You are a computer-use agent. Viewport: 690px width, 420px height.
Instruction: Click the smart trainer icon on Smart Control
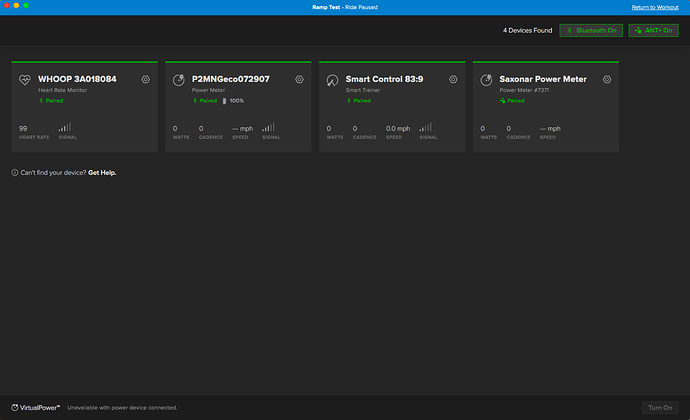coord(332,80)
